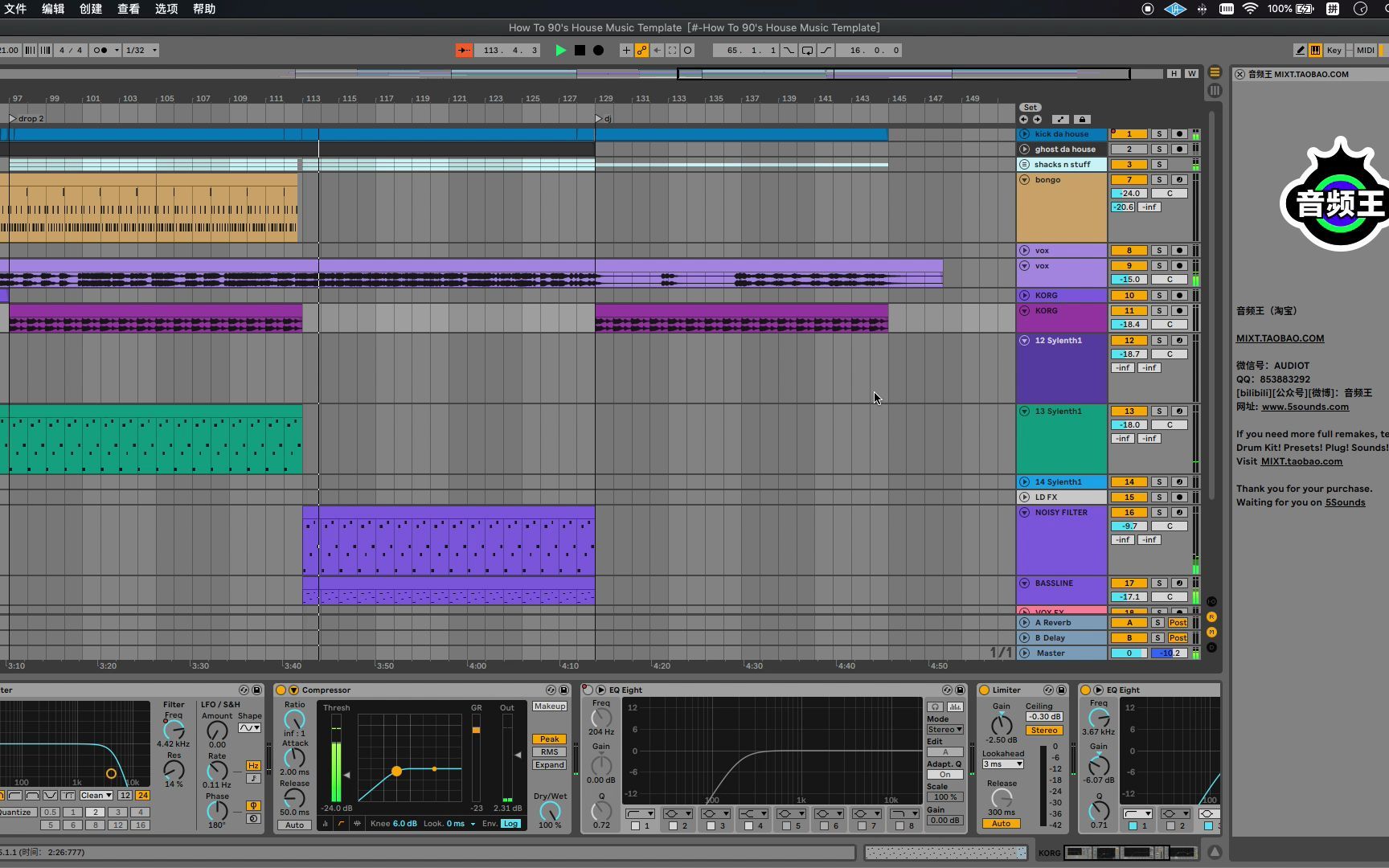
Task: Toggle Track Delay section with D button
Action: coord(1211,647)
